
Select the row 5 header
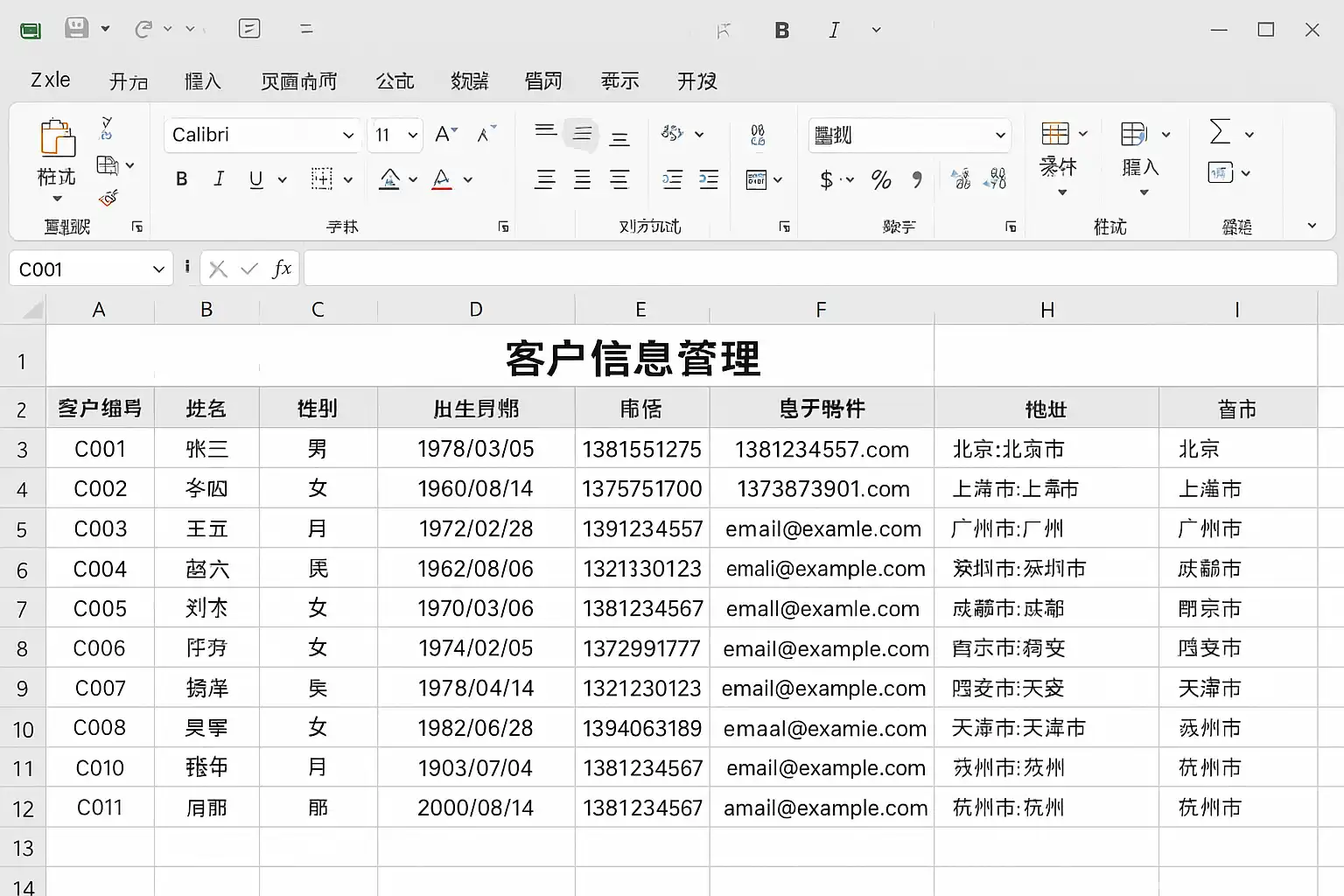[x=22, y=530]
